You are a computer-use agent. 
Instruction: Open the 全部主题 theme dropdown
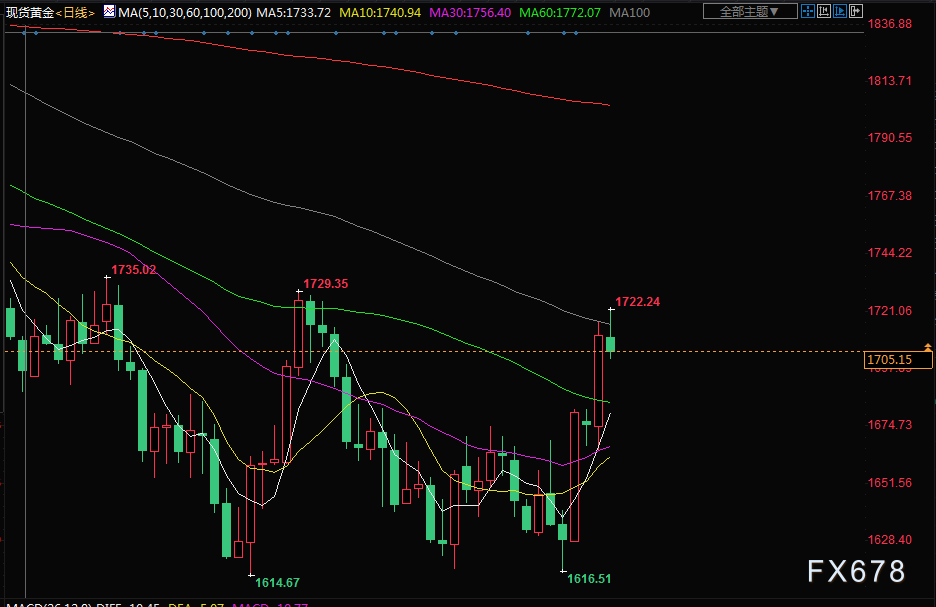pyautogui.click(x=750, y=11)
